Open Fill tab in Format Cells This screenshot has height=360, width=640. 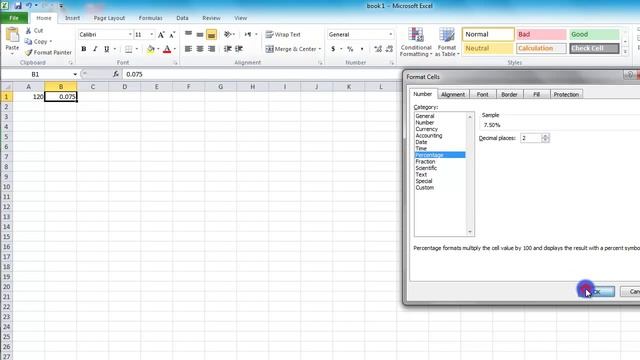click(x=536, y=94)
